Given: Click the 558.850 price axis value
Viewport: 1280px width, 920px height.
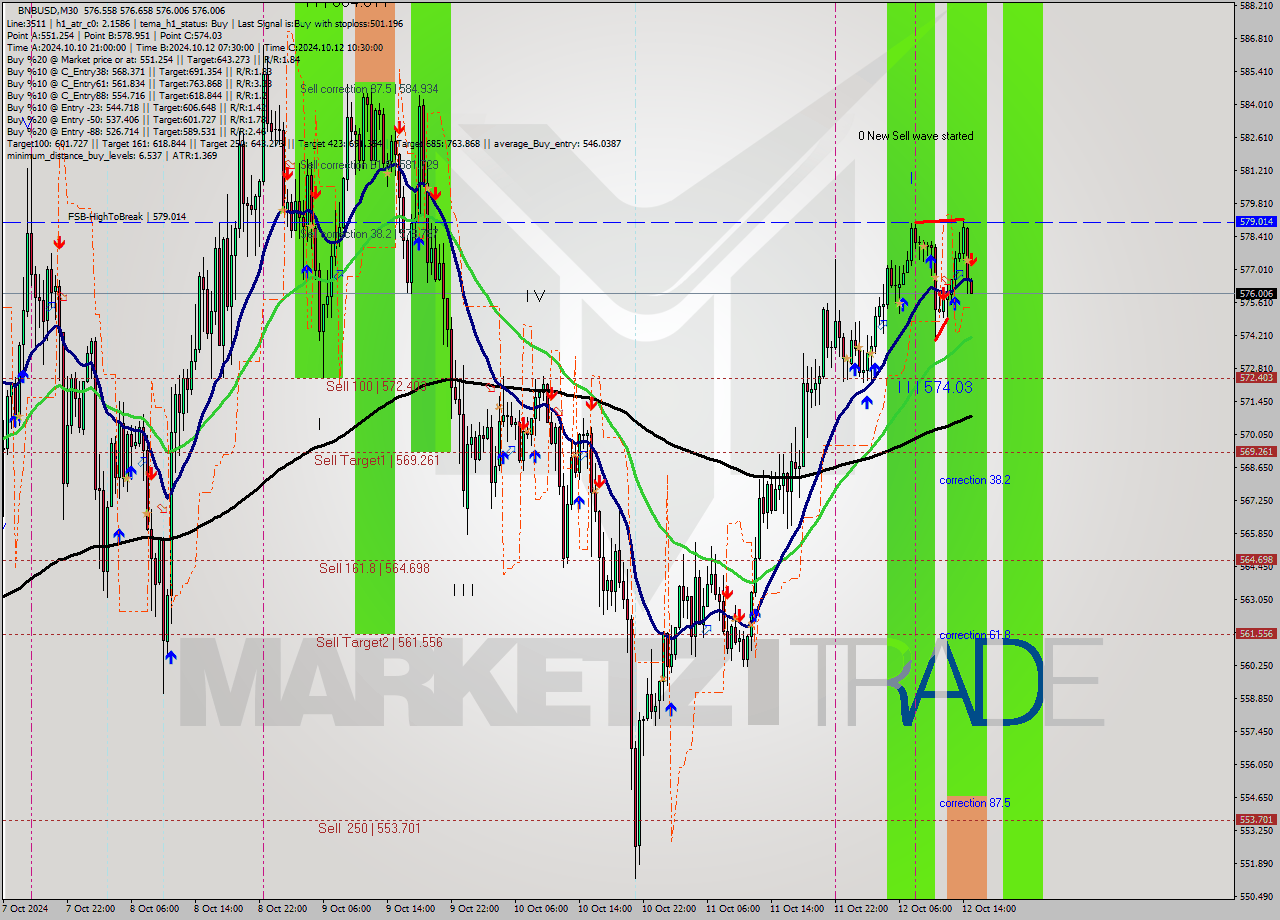Looking at the screenshot, I should [x=1256, y=698].
